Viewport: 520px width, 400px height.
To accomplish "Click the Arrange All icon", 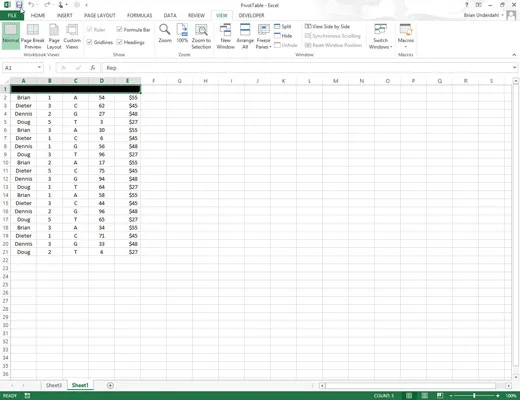I will (x=245, y=37).
